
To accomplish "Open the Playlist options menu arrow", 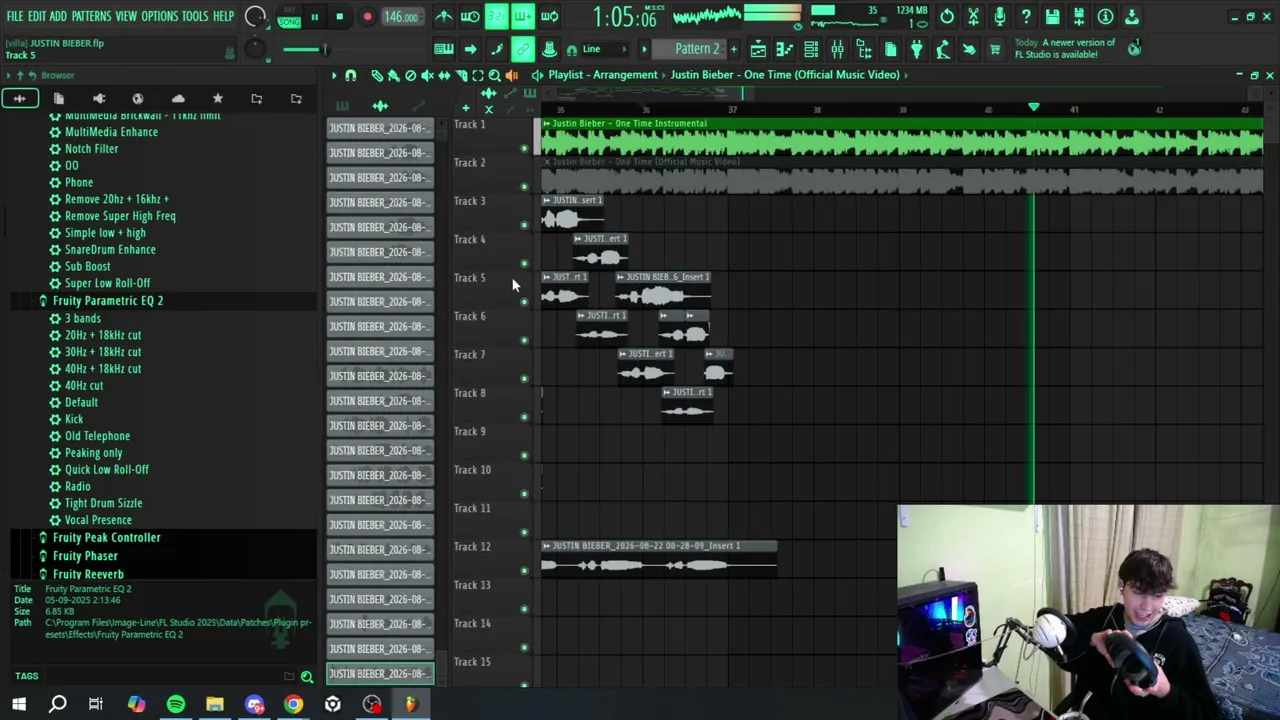I will tap(334, 75).
